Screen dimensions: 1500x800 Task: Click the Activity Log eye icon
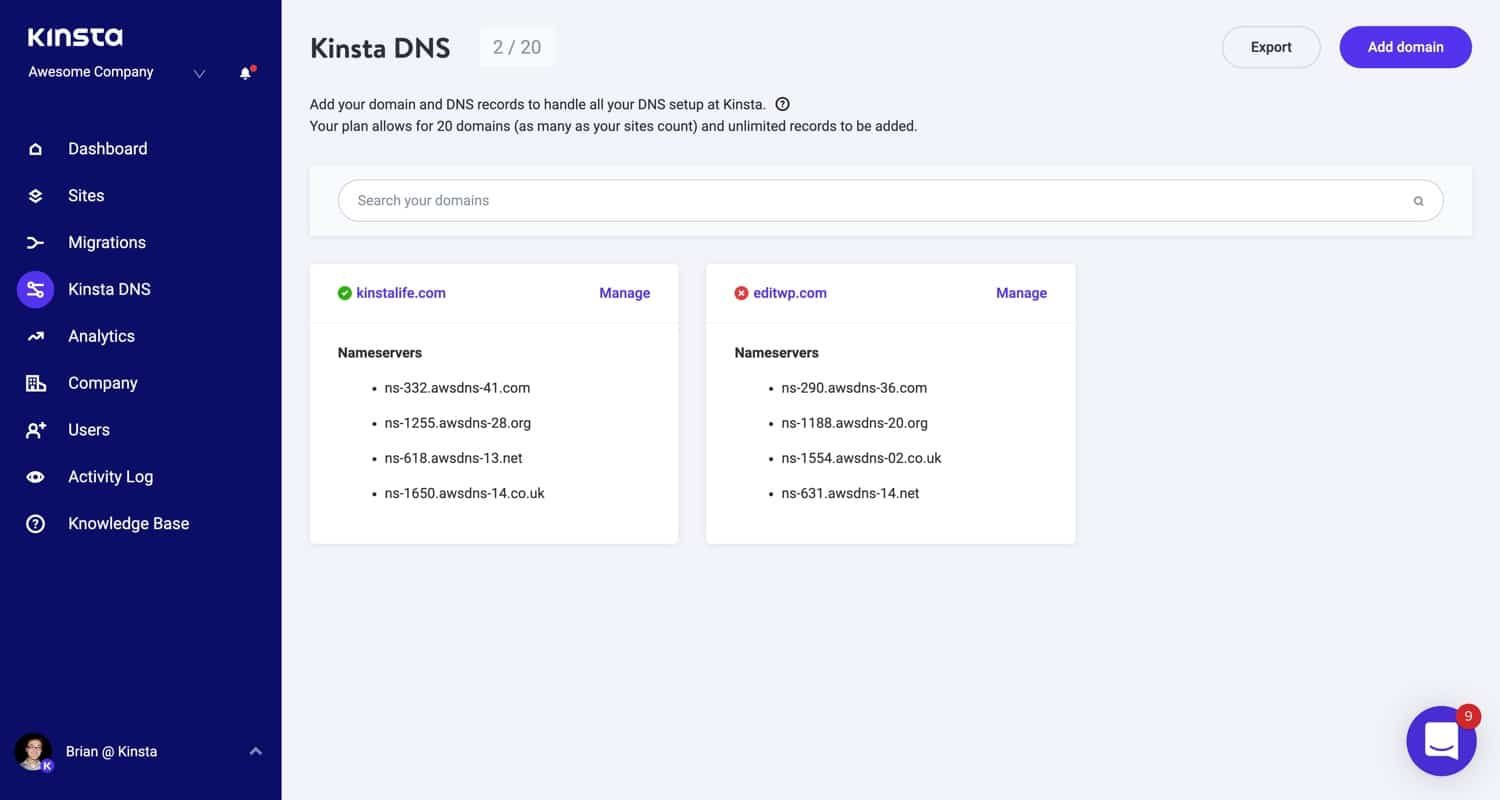35,477
